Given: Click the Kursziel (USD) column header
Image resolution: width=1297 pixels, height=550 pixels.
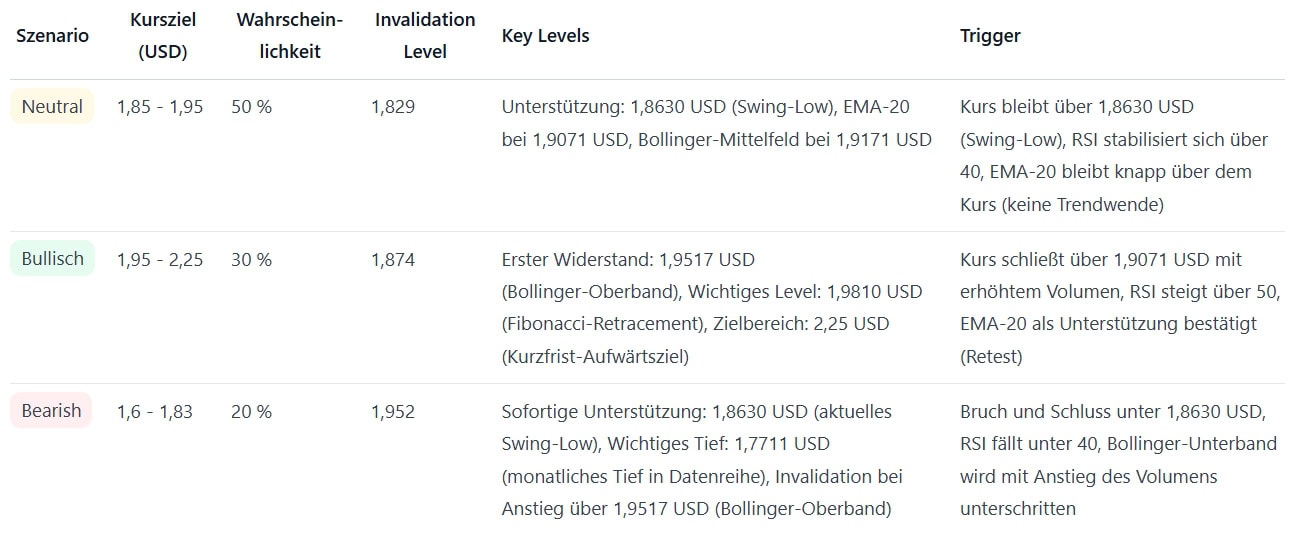Looking at the screenshot, I should point(162,36).
